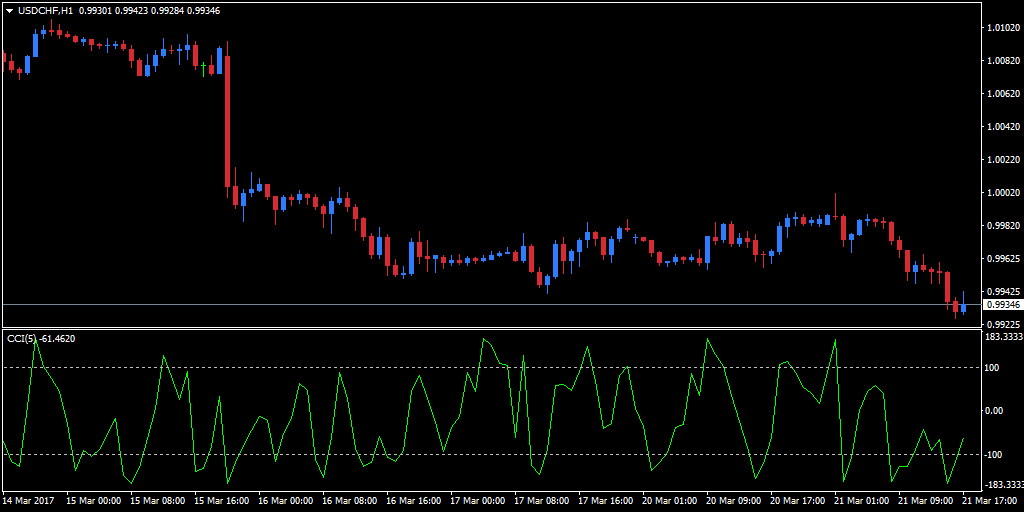Click the 21 Mar 17:00 time label

point(989,501)
